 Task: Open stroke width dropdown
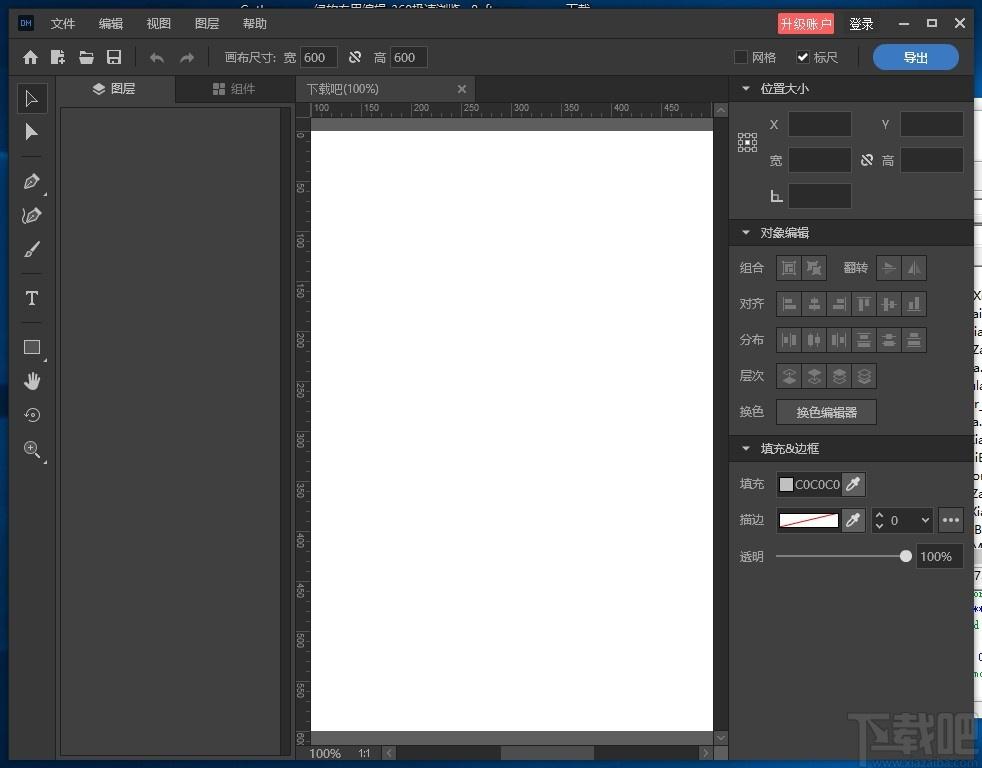point(925,520)
